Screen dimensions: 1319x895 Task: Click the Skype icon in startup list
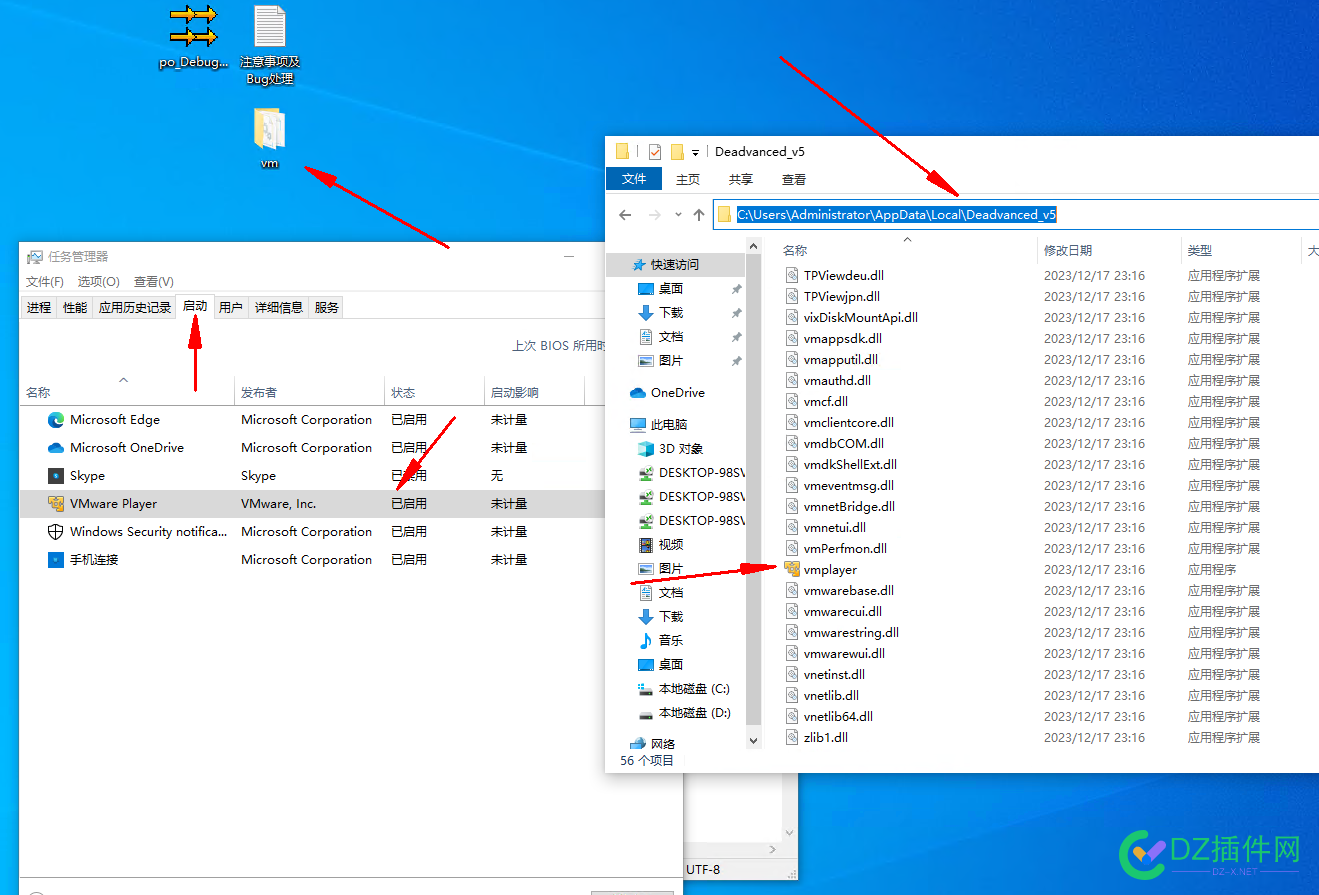click(56, 476)
